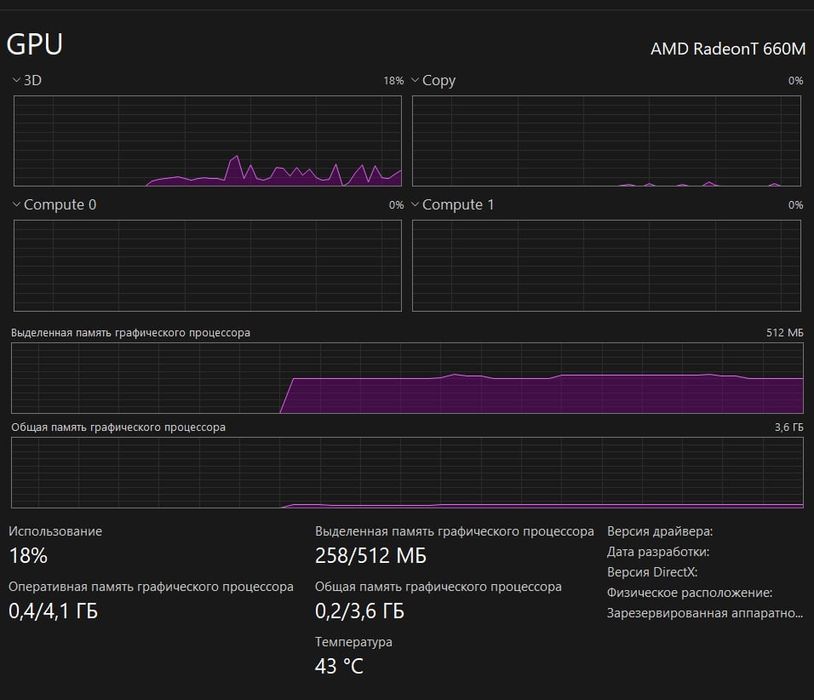
Task: Click the Copy engine graph
Action: point(607,141)
